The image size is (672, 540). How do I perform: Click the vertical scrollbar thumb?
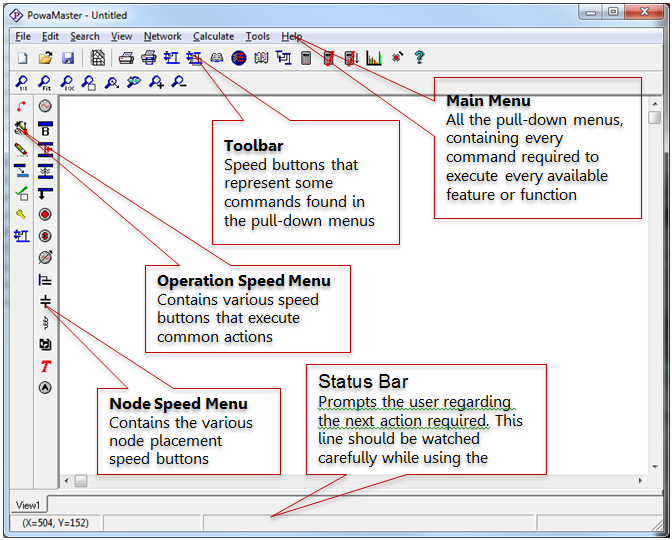coord(654,117)
